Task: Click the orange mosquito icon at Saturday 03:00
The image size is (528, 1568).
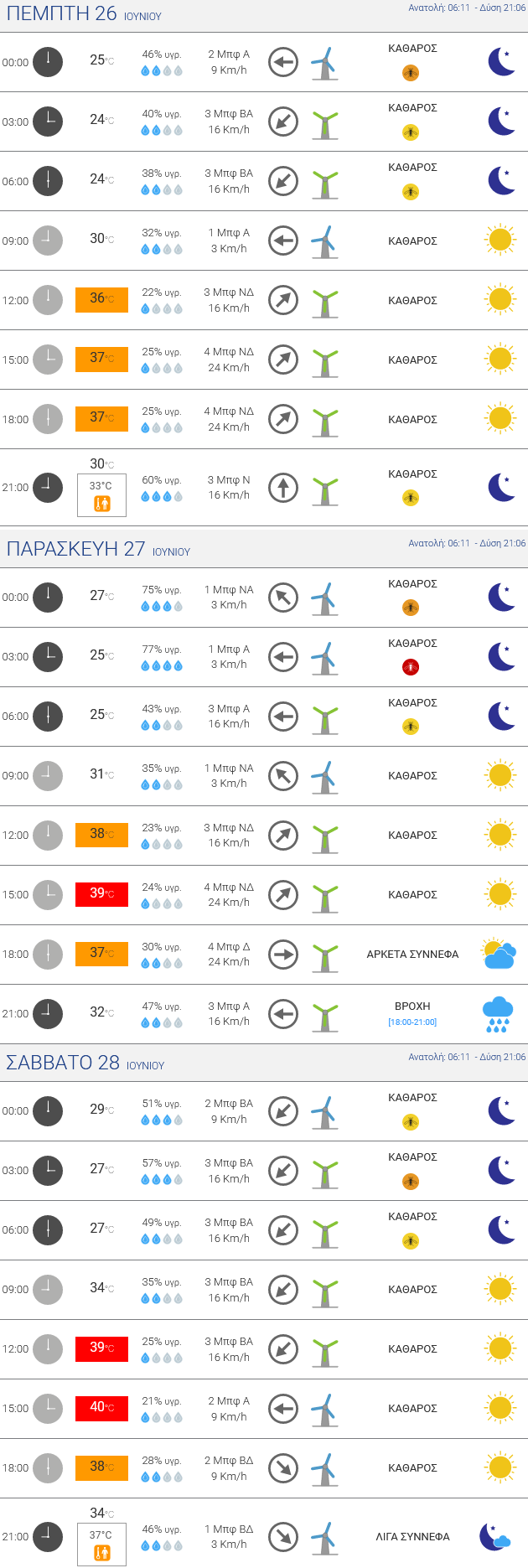Action: pyautogui.click(x=410, y=1182)
